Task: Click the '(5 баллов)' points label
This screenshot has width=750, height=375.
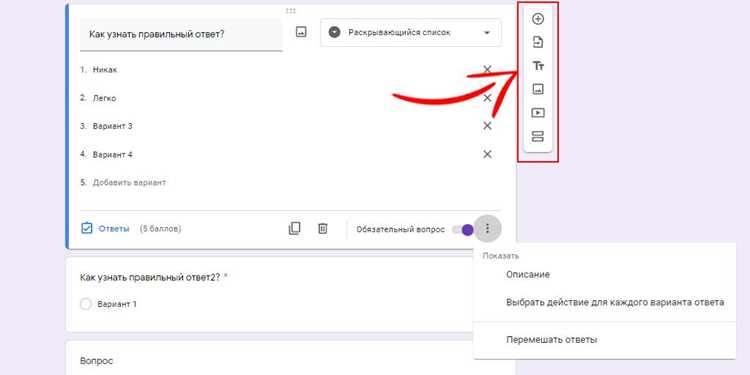Action: click(160, 229)
